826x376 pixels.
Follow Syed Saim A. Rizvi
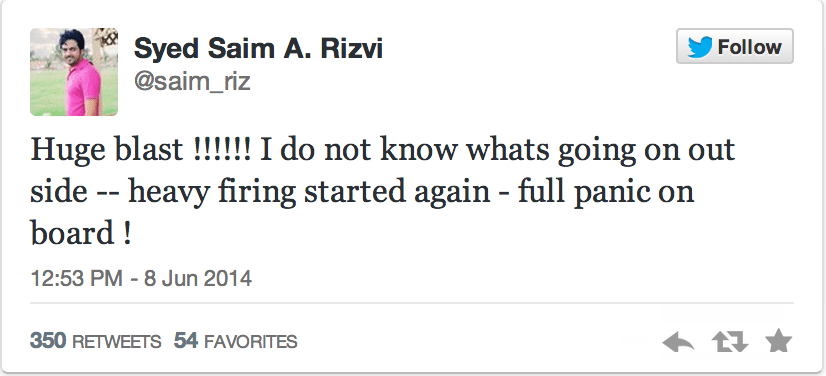tap(735, 46)
